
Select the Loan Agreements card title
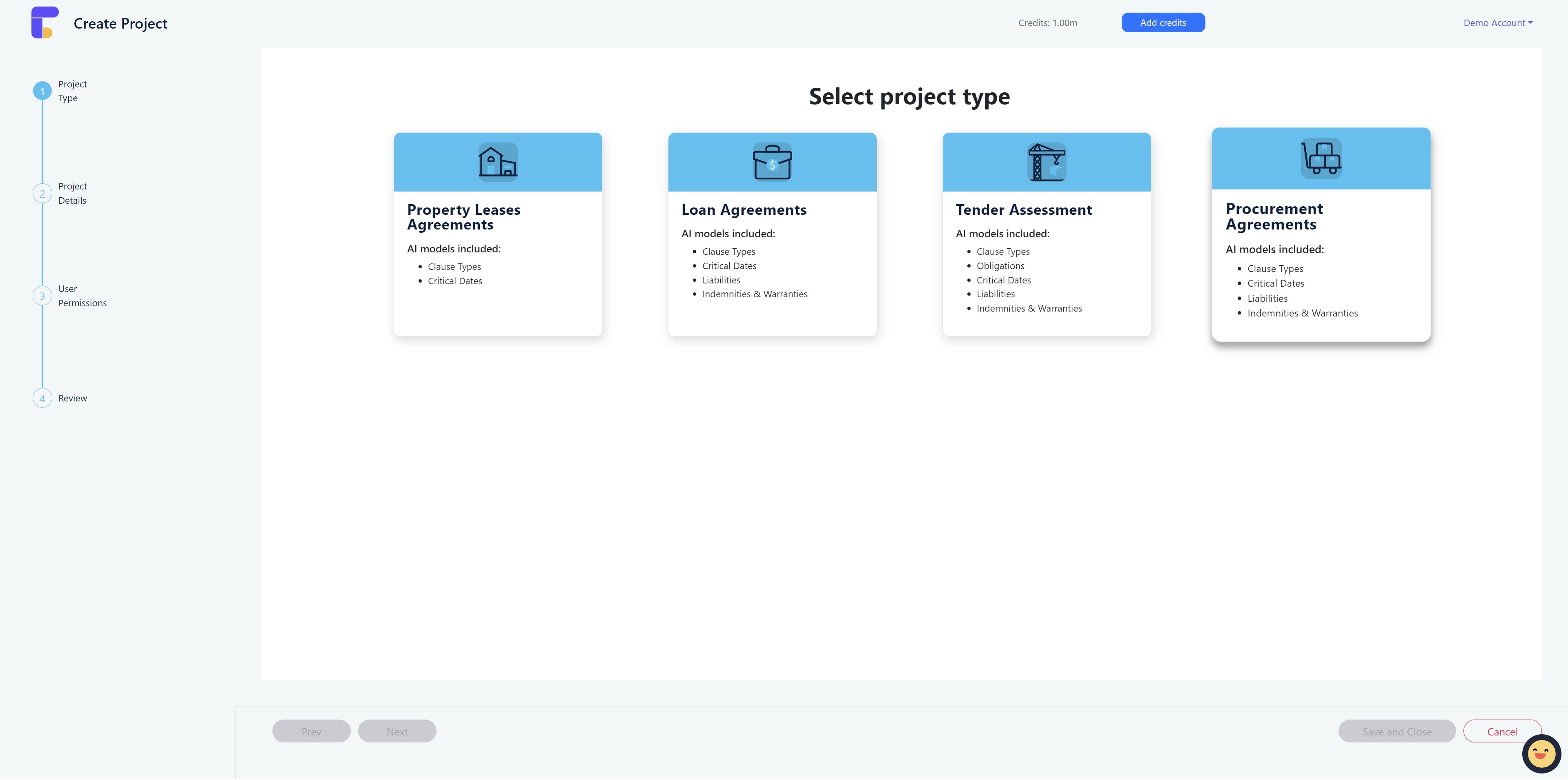[x=744, y=209]
